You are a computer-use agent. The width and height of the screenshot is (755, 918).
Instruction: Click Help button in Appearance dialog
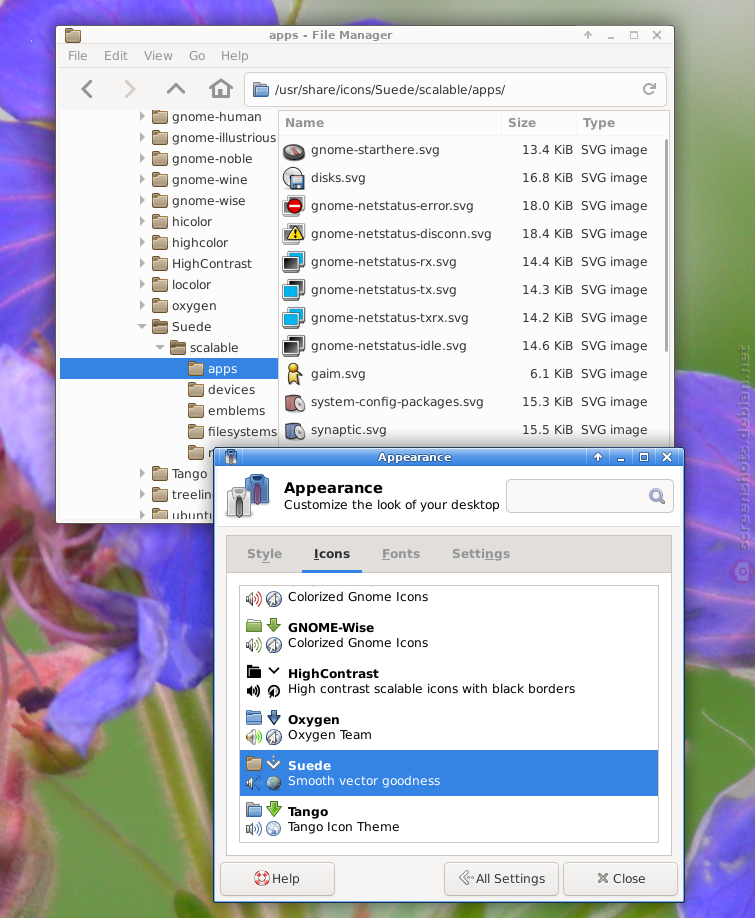[277, 879]
